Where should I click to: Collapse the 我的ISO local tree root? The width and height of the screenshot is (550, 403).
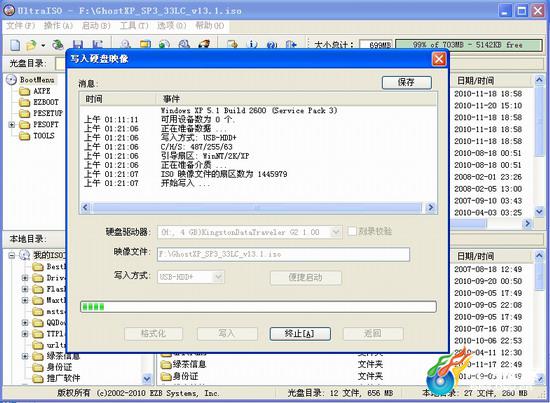click(12, 255)
